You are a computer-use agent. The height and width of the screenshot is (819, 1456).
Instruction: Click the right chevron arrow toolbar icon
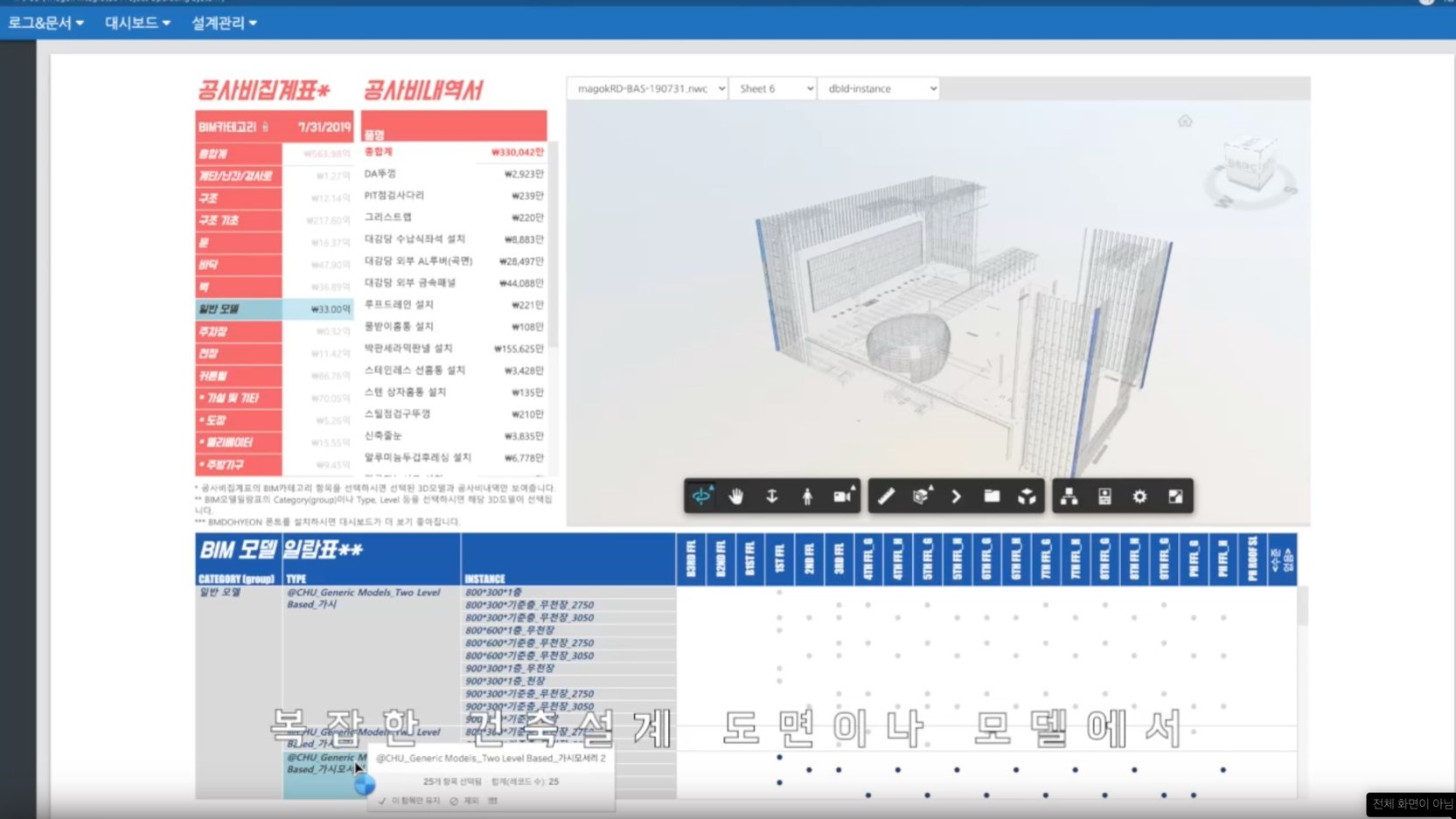(957, 496)
